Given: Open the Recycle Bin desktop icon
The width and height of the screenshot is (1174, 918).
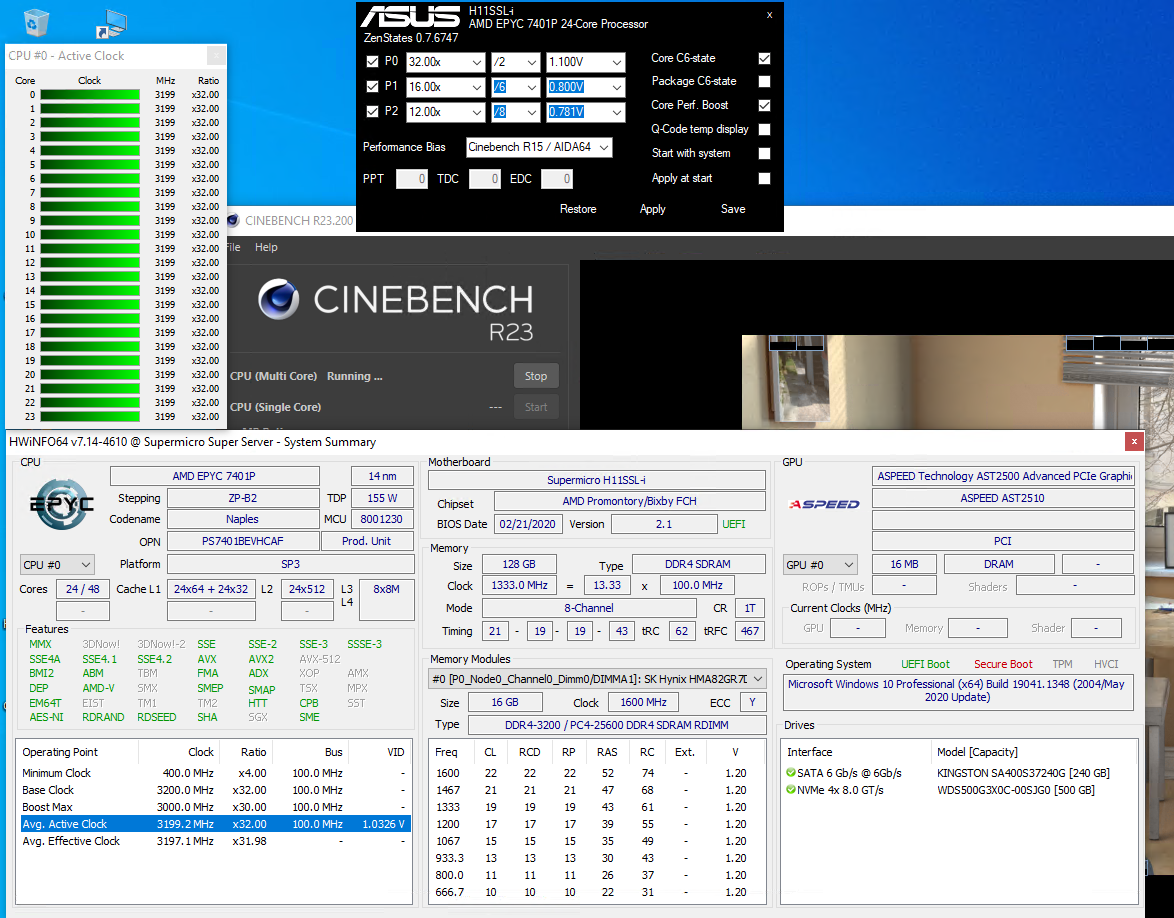Looking at the screenshot, I should pyautogui.click(x=36, y=21).
